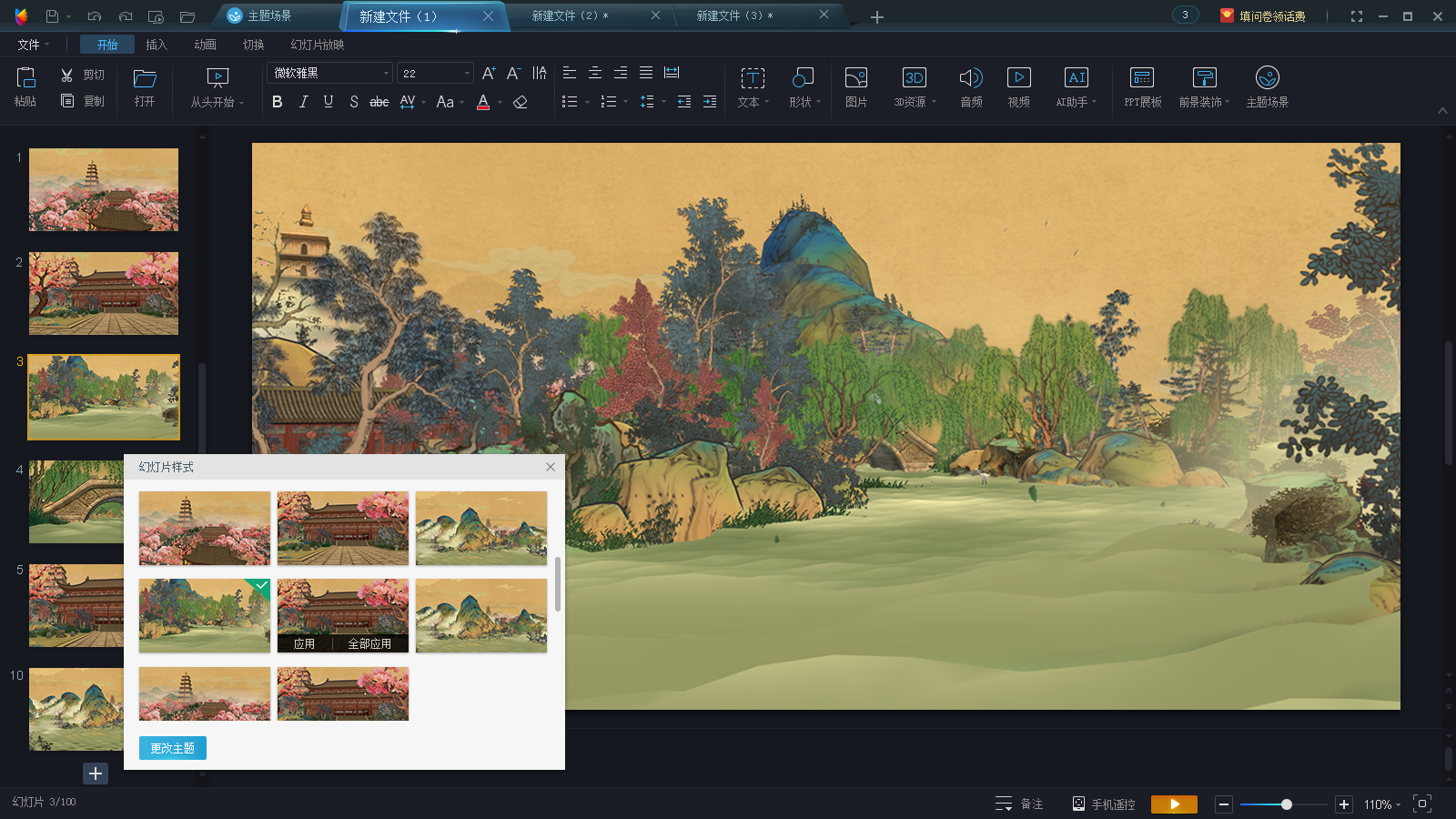This screenshot has width=1456, height=819.
Task: Undo the last action
Action: (x=95, y=16)
